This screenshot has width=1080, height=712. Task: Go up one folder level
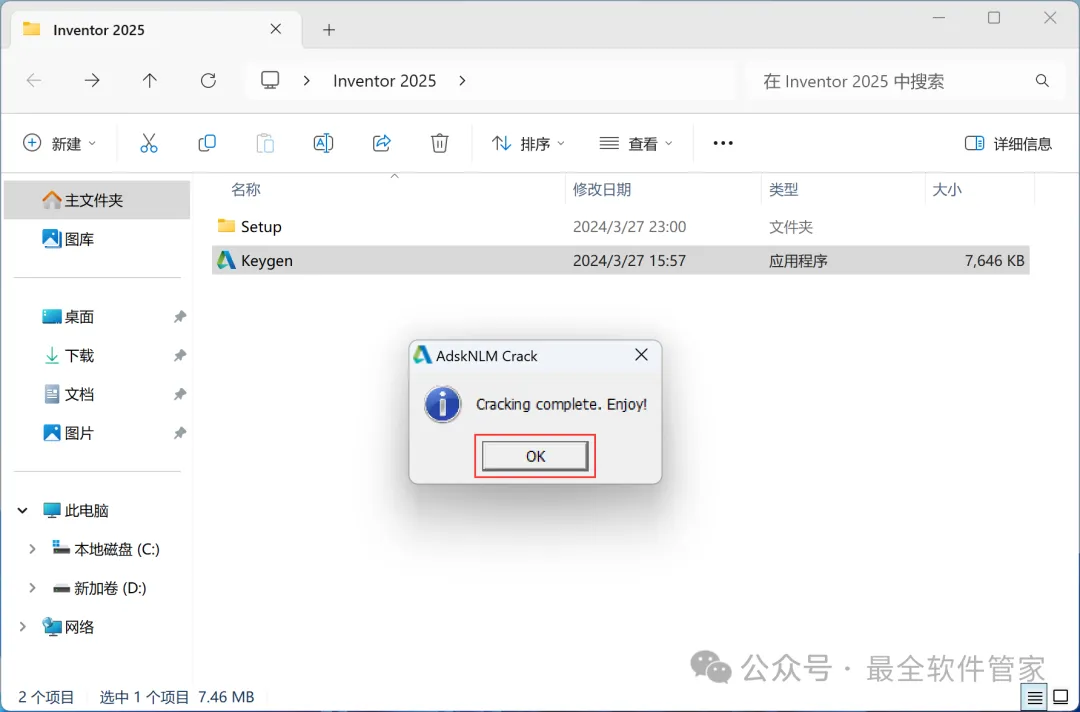[x=149, y=81]
